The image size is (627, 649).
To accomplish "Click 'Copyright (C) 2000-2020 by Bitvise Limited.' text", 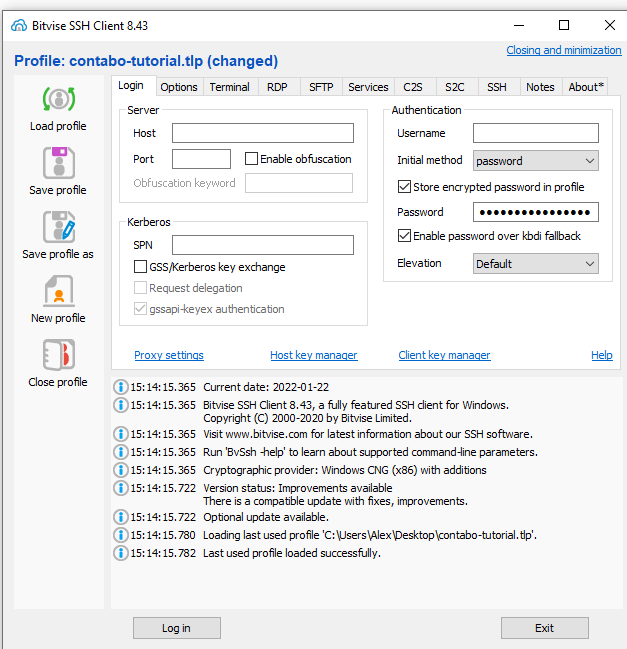I will pos(307,418).
